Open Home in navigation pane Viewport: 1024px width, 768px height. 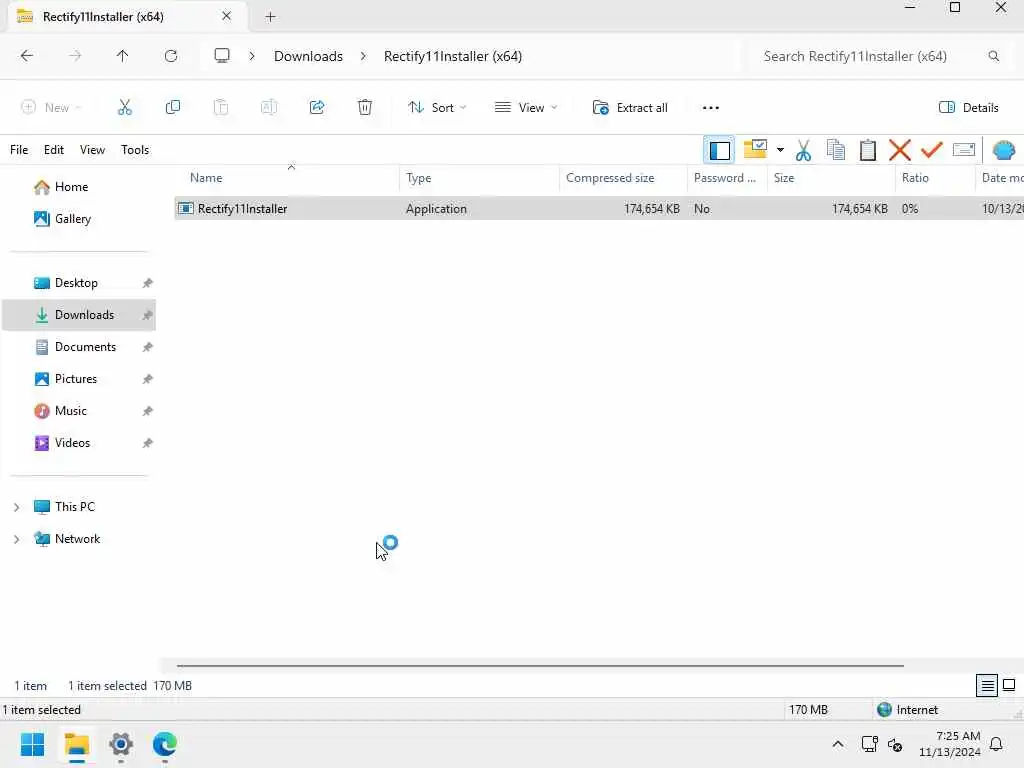coord(71,187)
